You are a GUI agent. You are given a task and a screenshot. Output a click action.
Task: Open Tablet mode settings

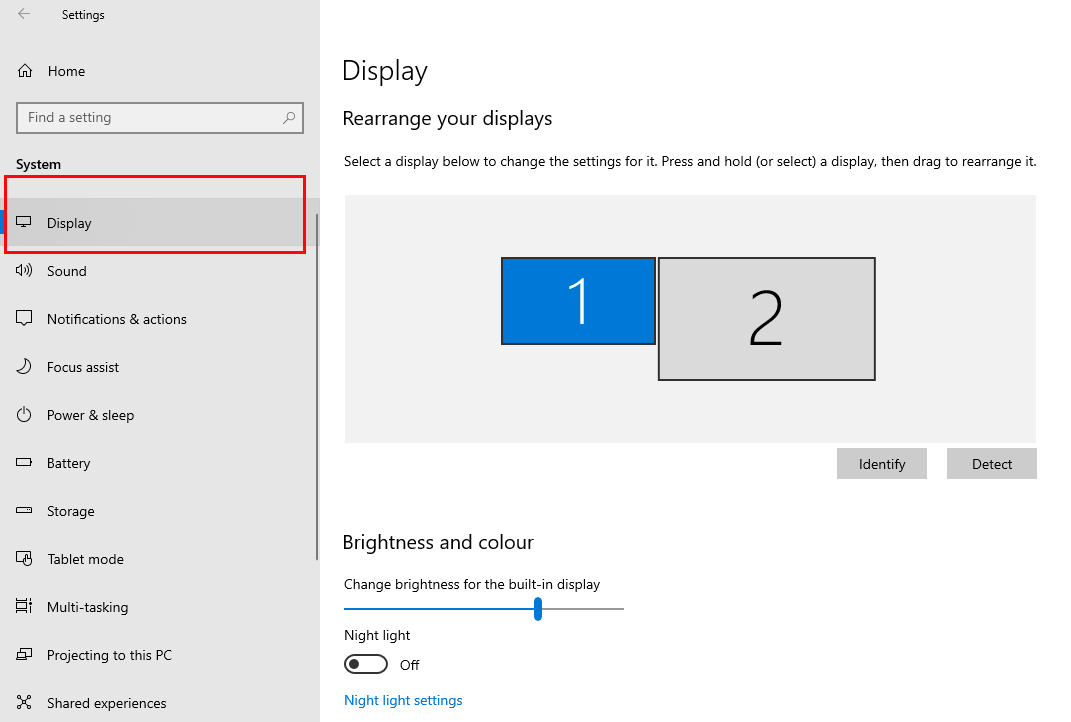tap(160, 559)
